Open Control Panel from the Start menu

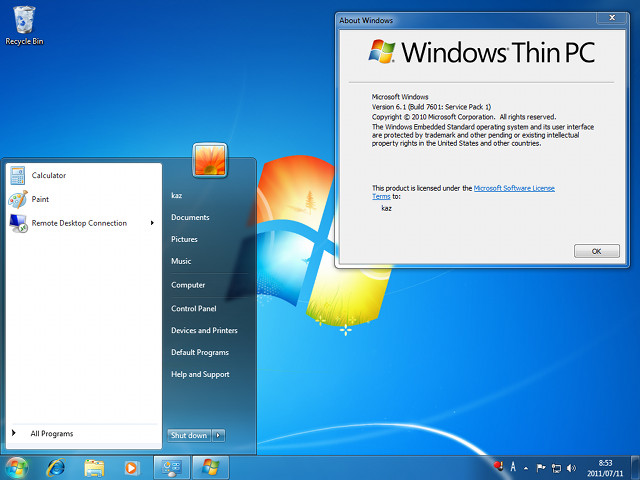[x=193, y=309]
